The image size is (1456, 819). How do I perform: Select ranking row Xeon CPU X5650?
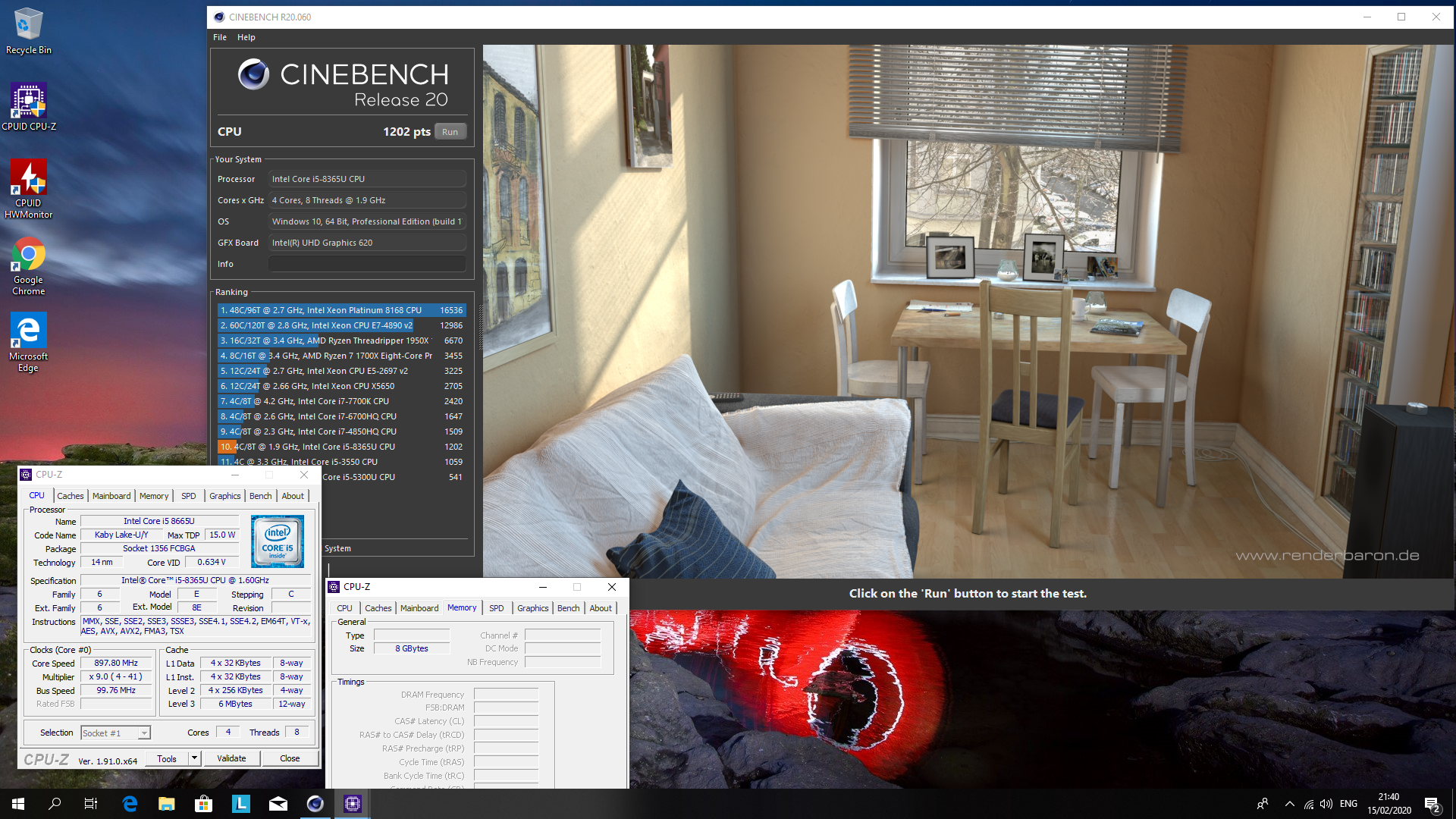[x=341, y=386]
